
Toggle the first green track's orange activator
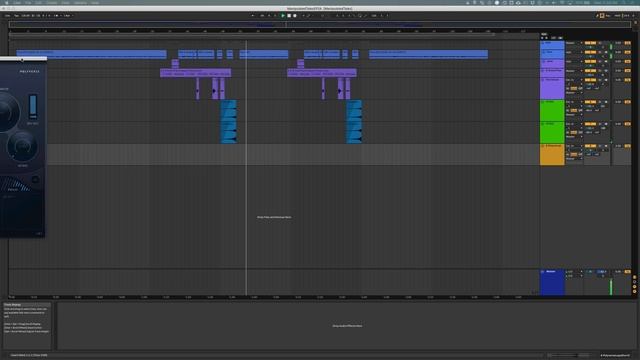(x=590, y=102)
